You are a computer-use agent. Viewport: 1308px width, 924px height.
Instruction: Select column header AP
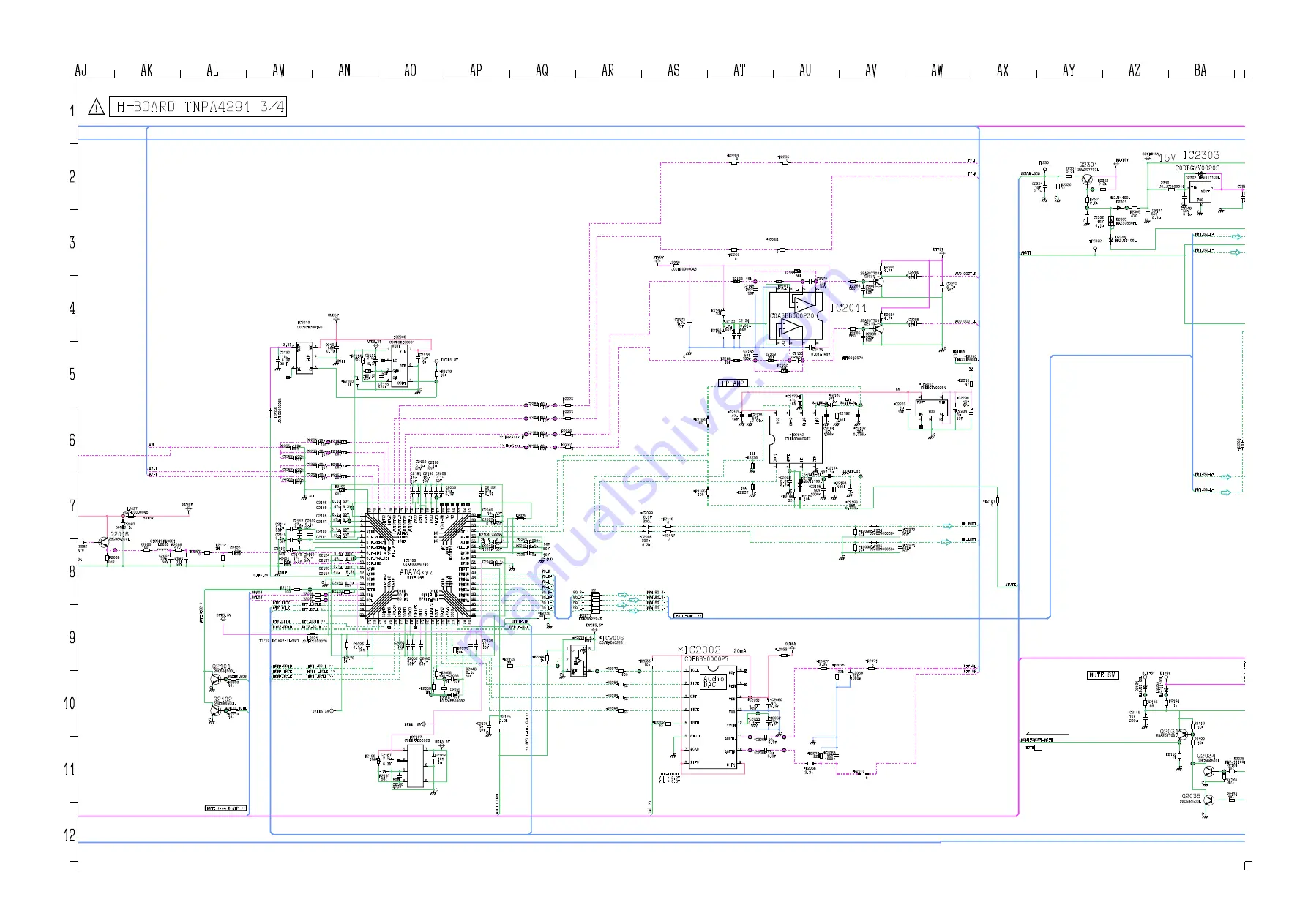(476, 70)
